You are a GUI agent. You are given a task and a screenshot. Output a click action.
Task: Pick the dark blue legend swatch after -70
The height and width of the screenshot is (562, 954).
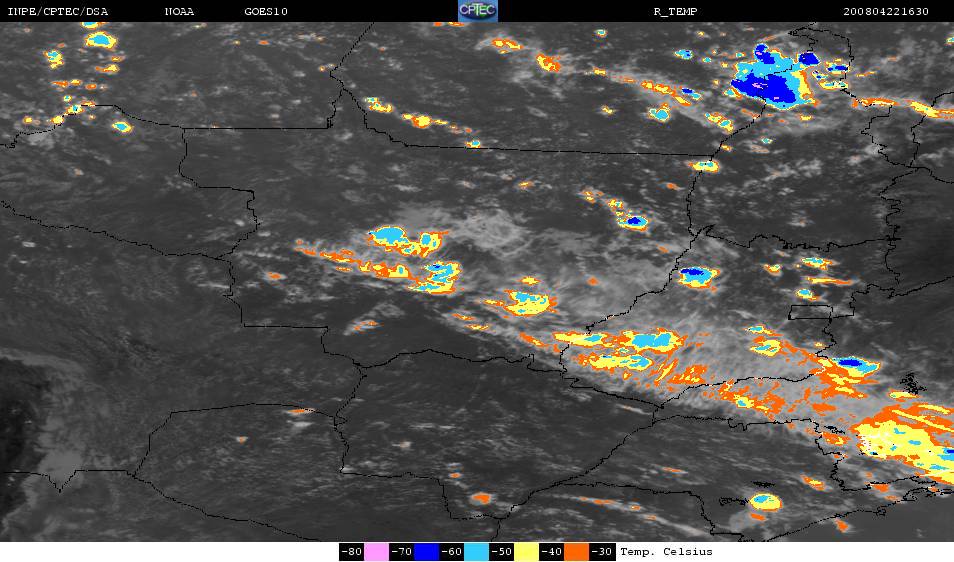click(x=427, y=552)
